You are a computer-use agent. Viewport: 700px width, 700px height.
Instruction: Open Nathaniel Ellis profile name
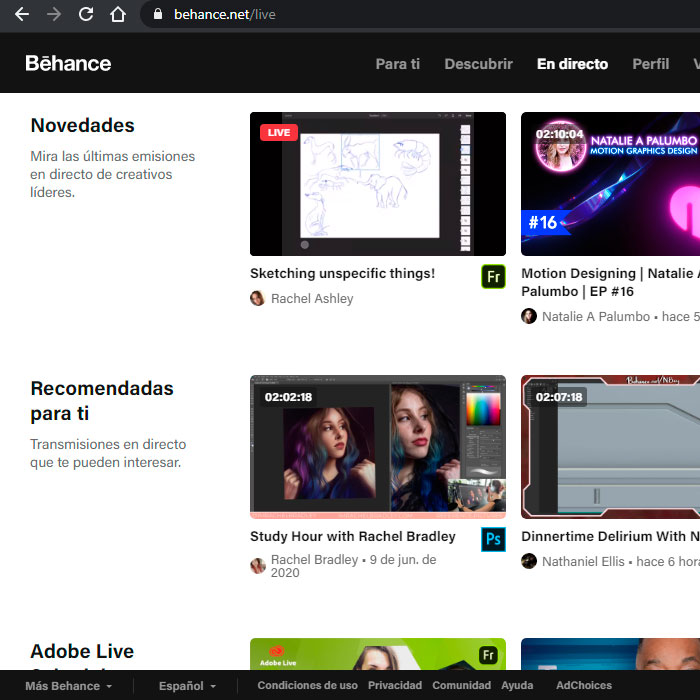(583, 561)
